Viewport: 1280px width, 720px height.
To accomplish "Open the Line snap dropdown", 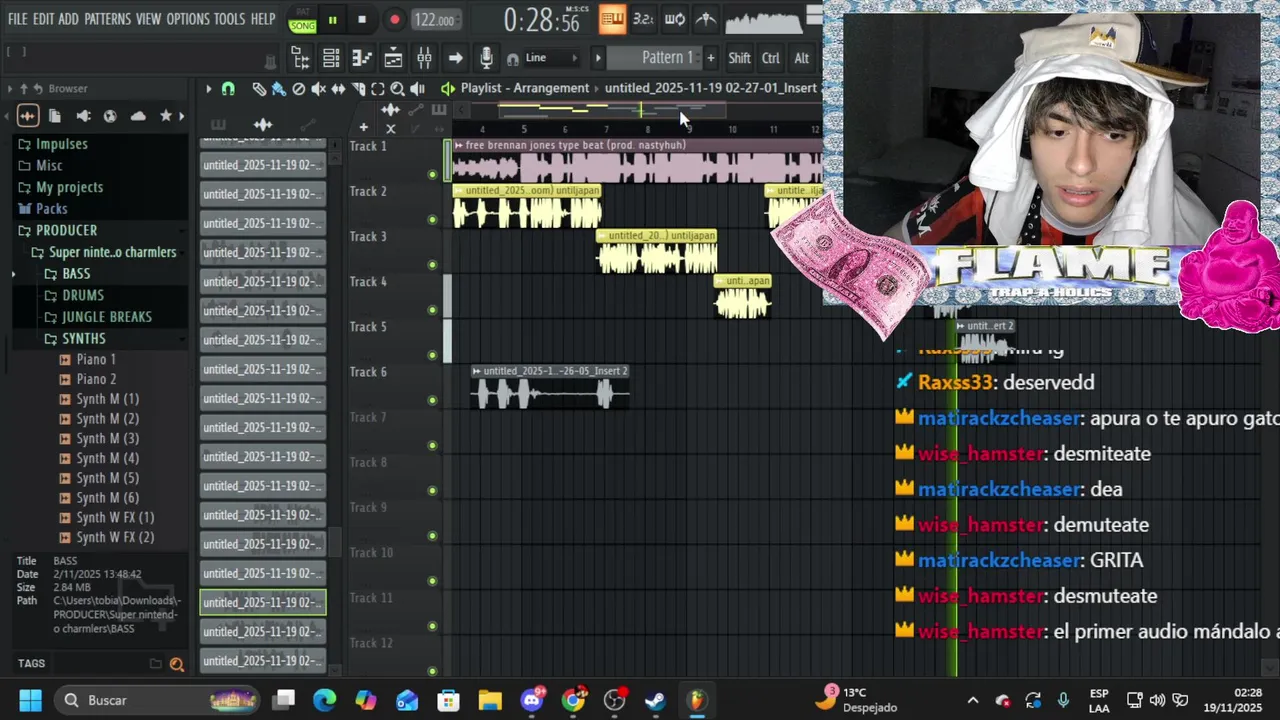I will tap(550, 58).
